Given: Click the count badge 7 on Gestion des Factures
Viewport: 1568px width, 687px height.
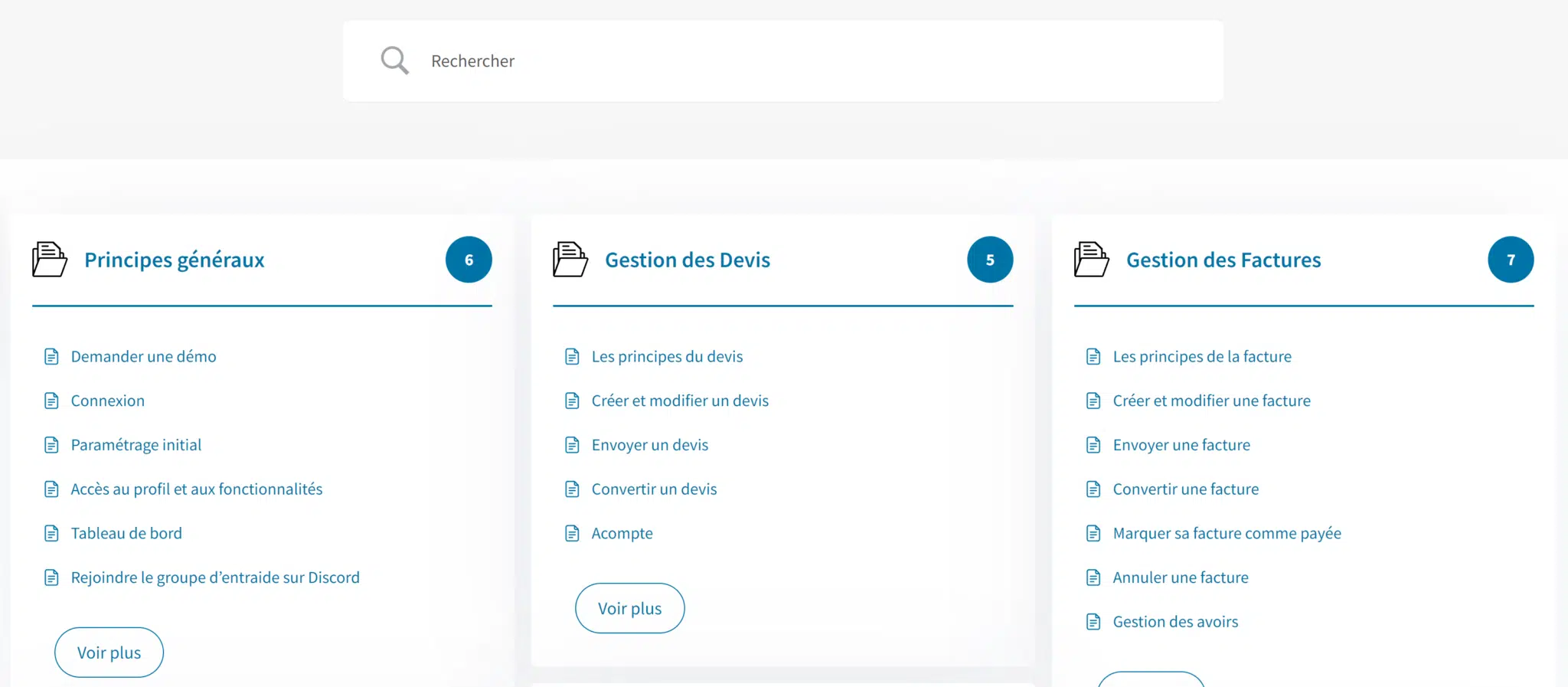Looking at the screenshot, I should (1511, 260).
